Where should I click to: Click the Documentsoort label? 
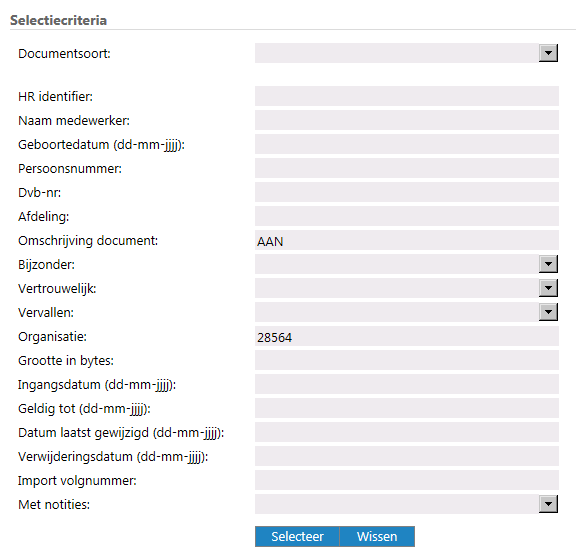click(x=64, y=54)
